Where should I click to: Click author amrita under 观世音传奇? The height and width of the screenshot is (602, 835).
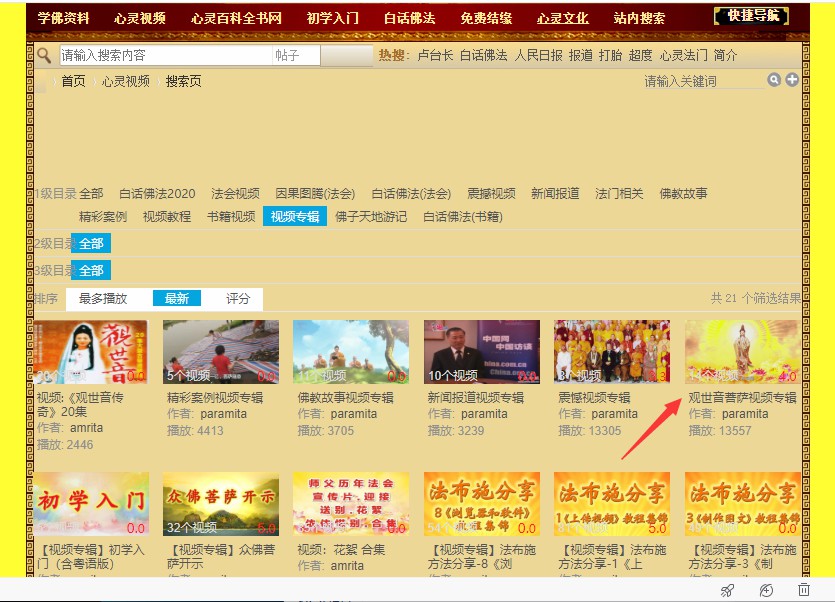86,428
